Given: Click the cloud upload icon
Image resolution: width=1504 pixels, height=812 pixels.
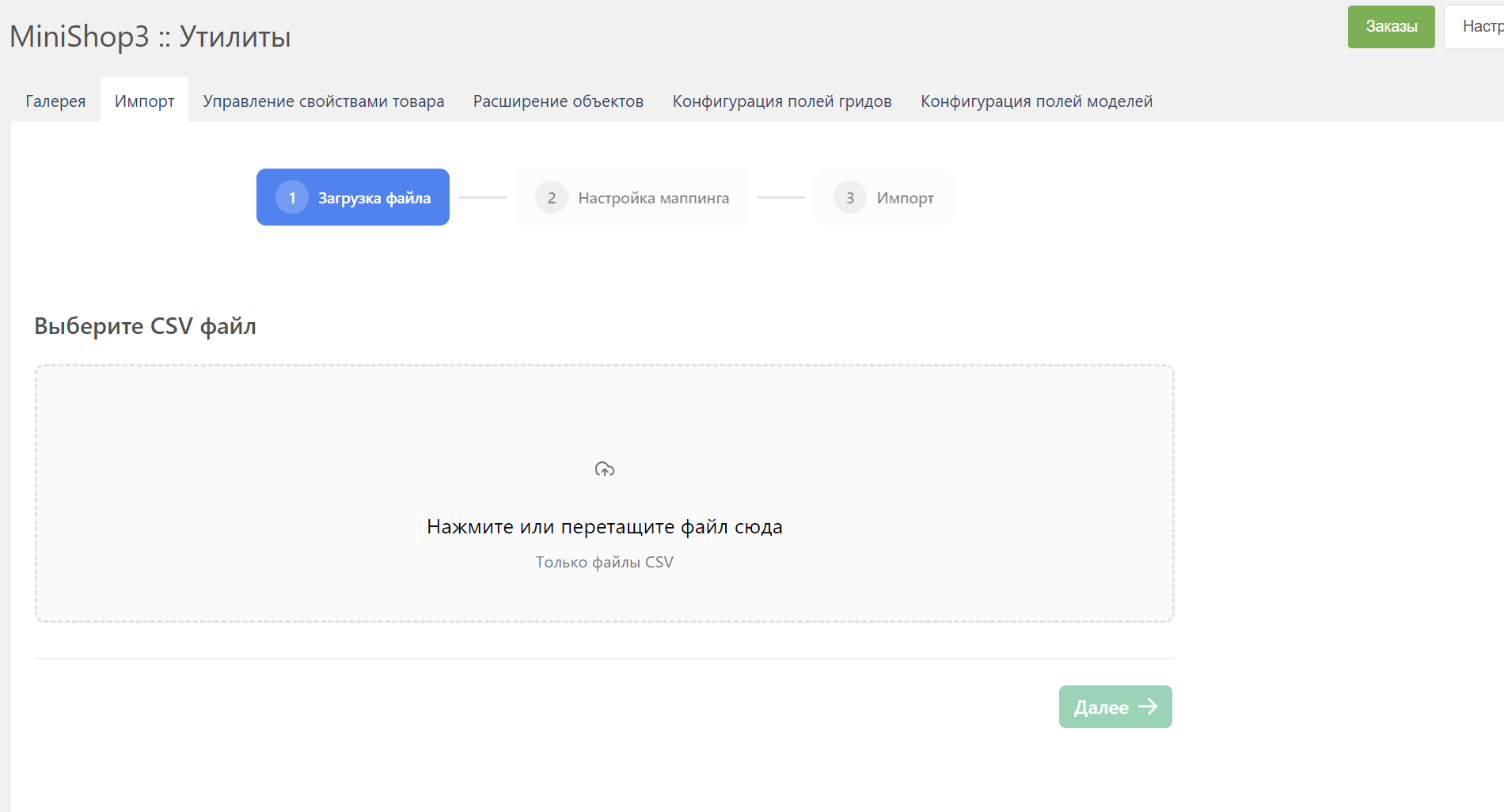Looking at the screenshot, I should (605, 469).
